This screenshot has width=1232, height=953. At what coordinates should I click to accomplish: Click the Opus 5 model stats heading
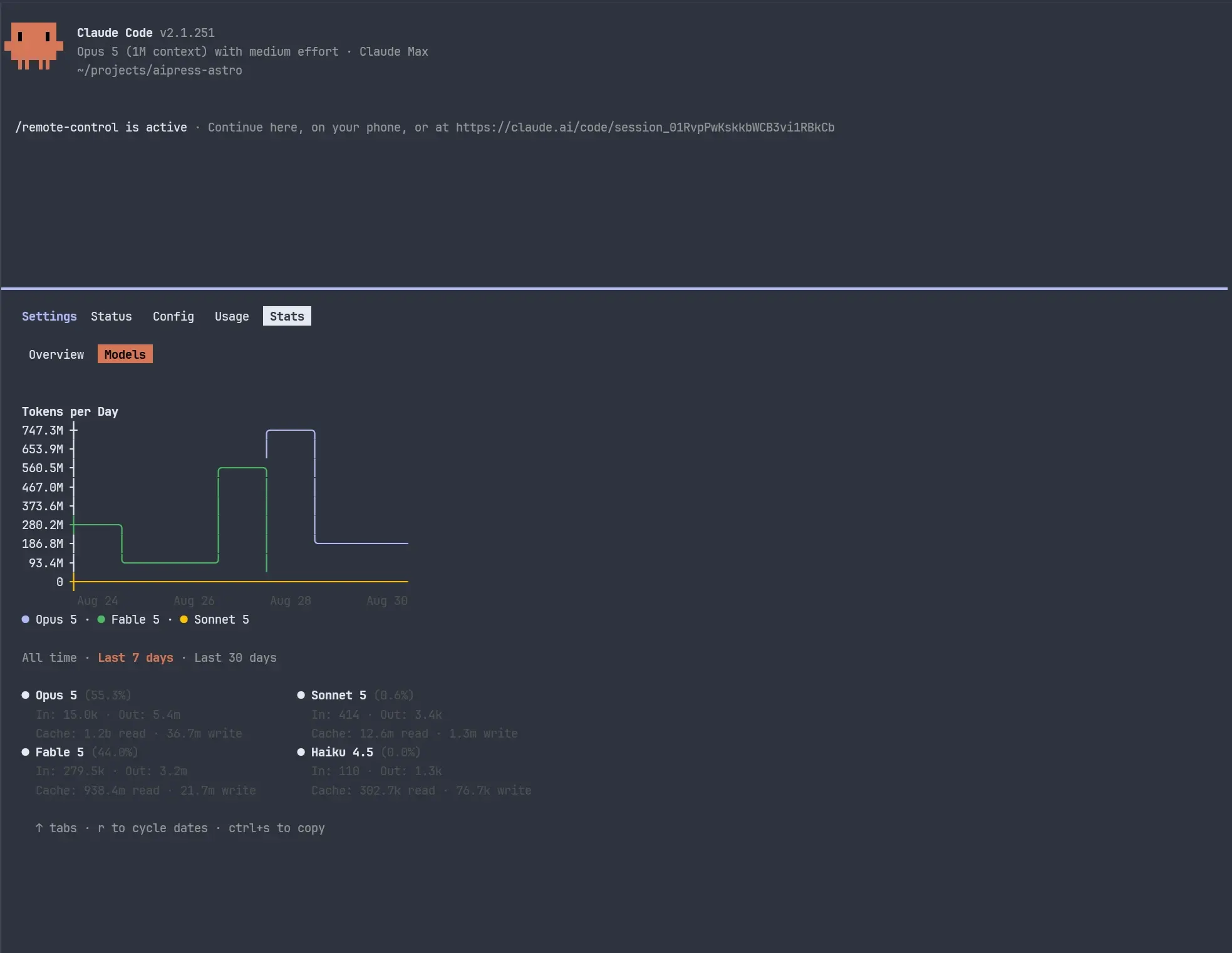pos(56,695)
